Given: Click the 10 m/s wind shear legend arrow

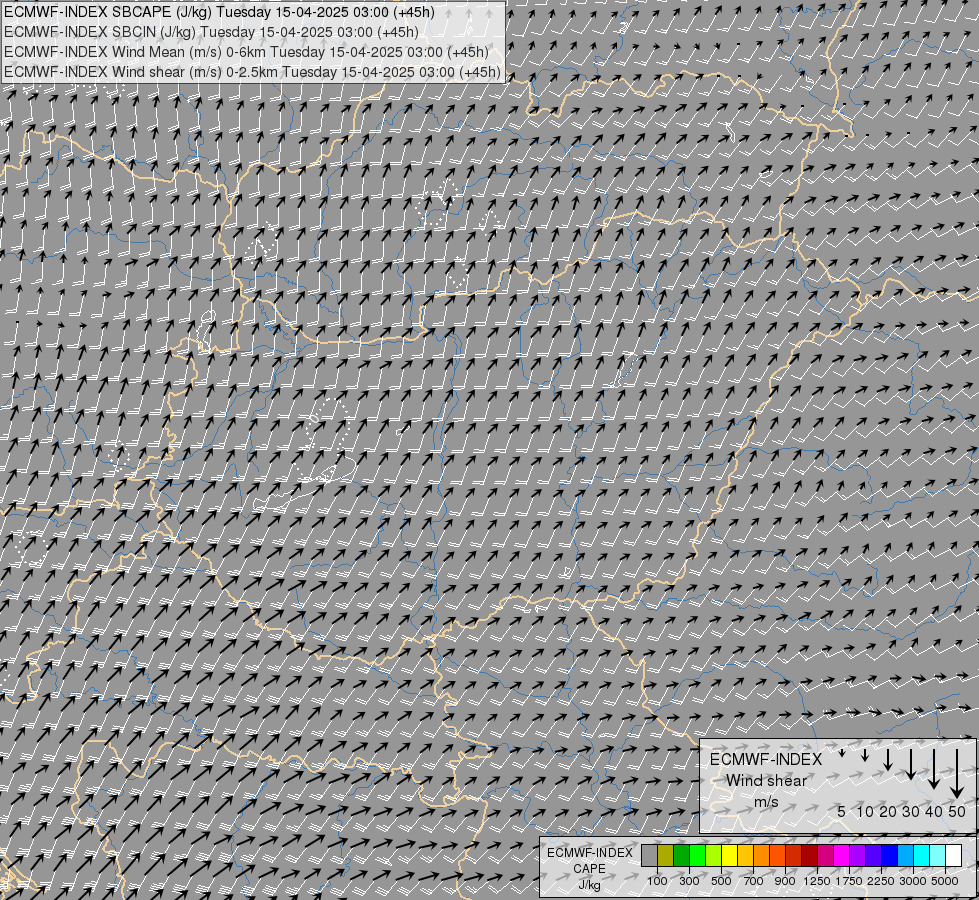Looking at the screenshot, I should tap(865, 756).
